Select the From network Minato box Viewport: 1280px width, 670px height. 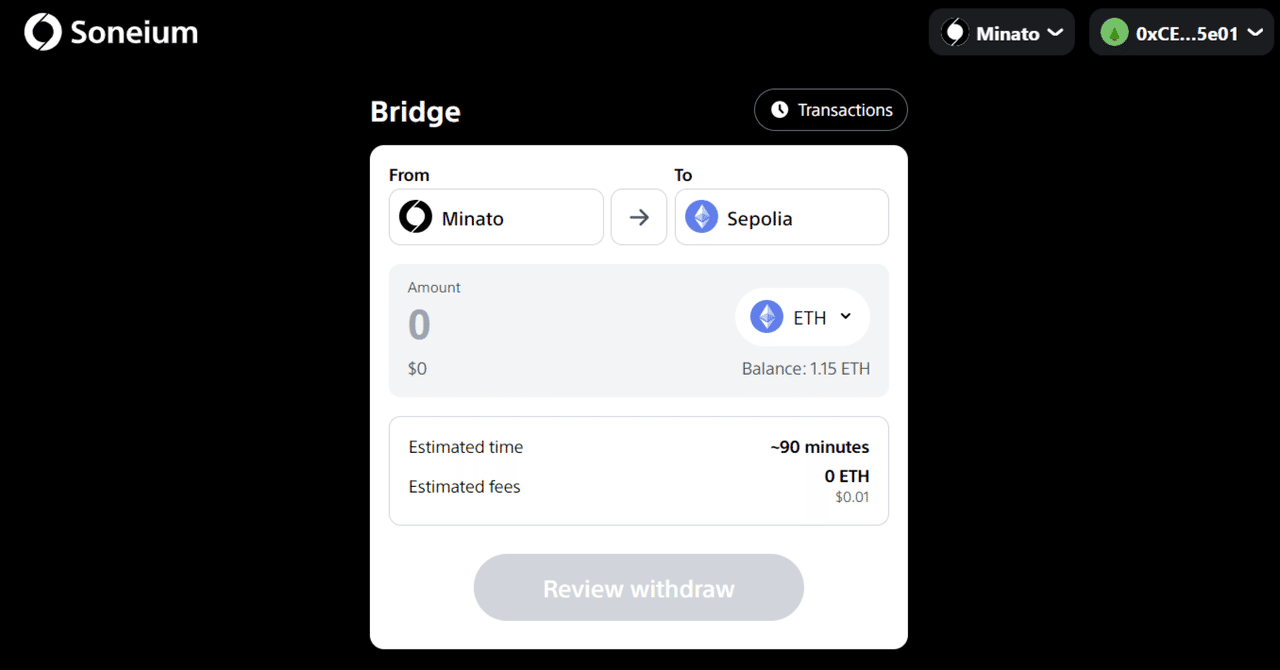(x=496, y=217)
